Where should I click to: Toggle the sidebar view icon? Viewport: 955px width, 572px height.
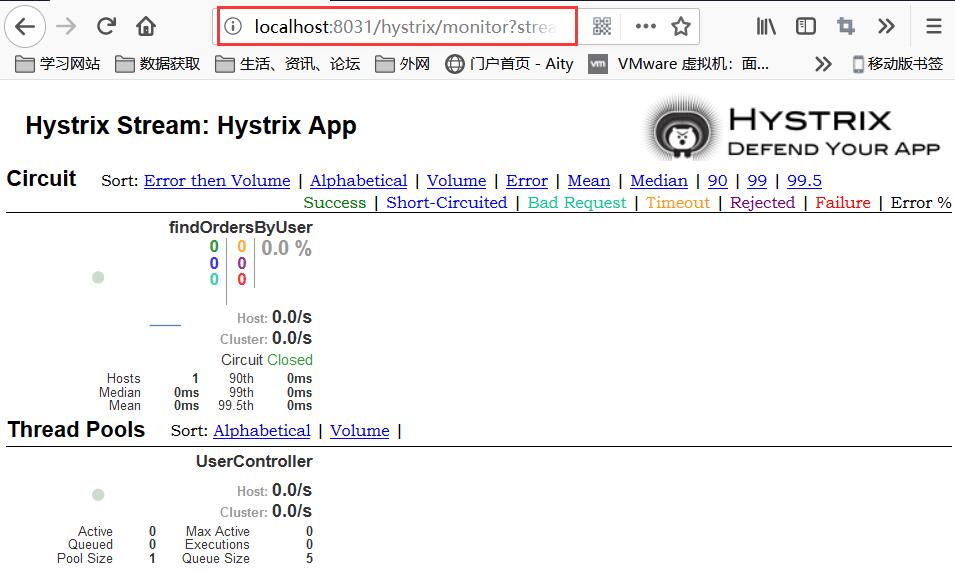(x=806, y=26)
